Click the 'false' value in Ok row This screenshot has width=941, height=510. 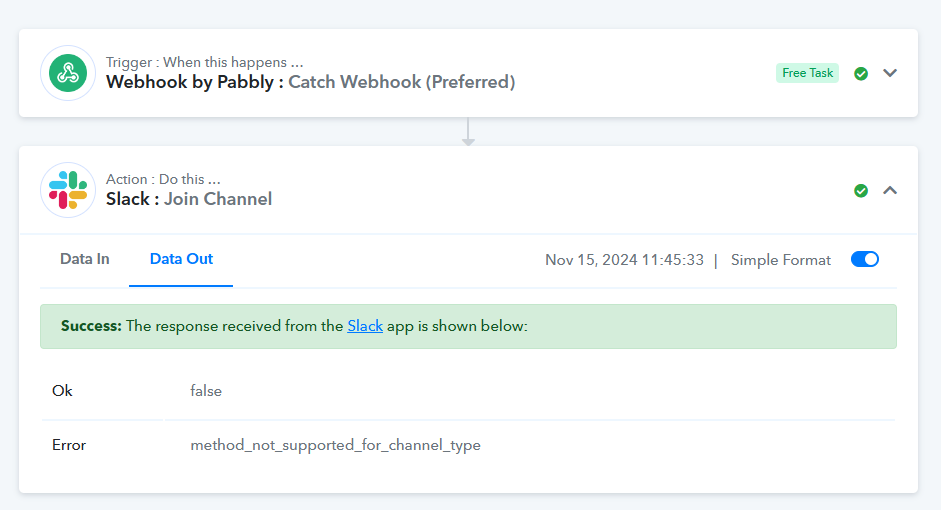coord(206,391)
